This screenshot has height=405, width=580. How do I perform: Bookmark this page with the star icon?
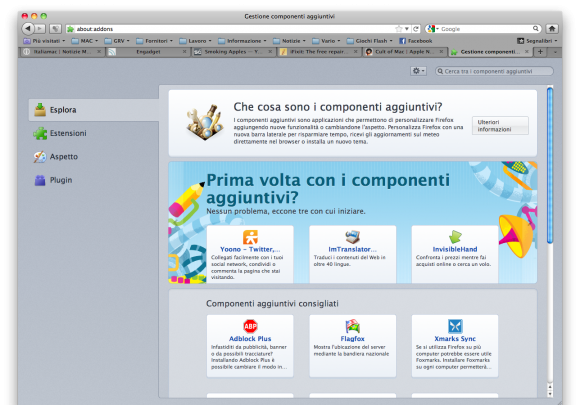(x=398, y=29)
